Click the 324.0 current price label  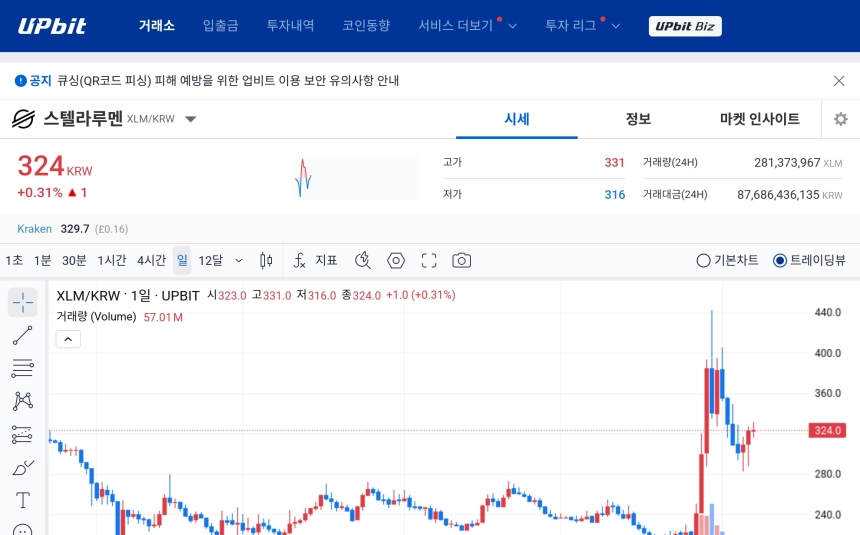pyautogui.click(x=827, y=430)
